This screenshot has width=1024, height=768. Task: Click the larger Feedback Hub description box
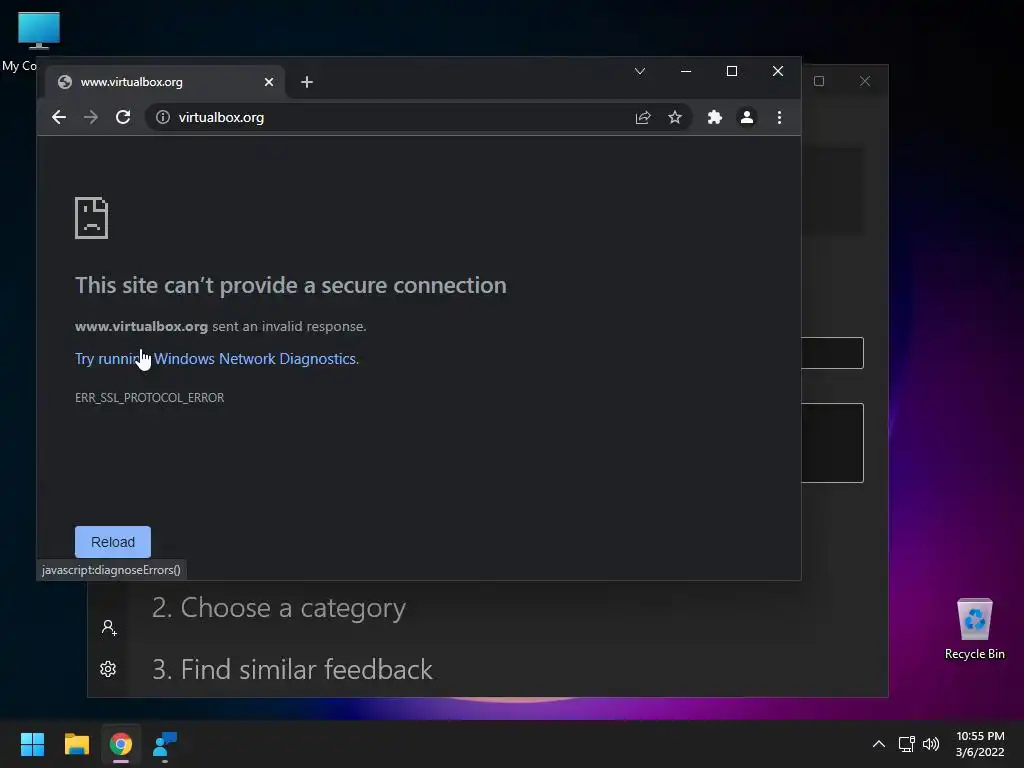pyautogui.click(x=833, y=443)
